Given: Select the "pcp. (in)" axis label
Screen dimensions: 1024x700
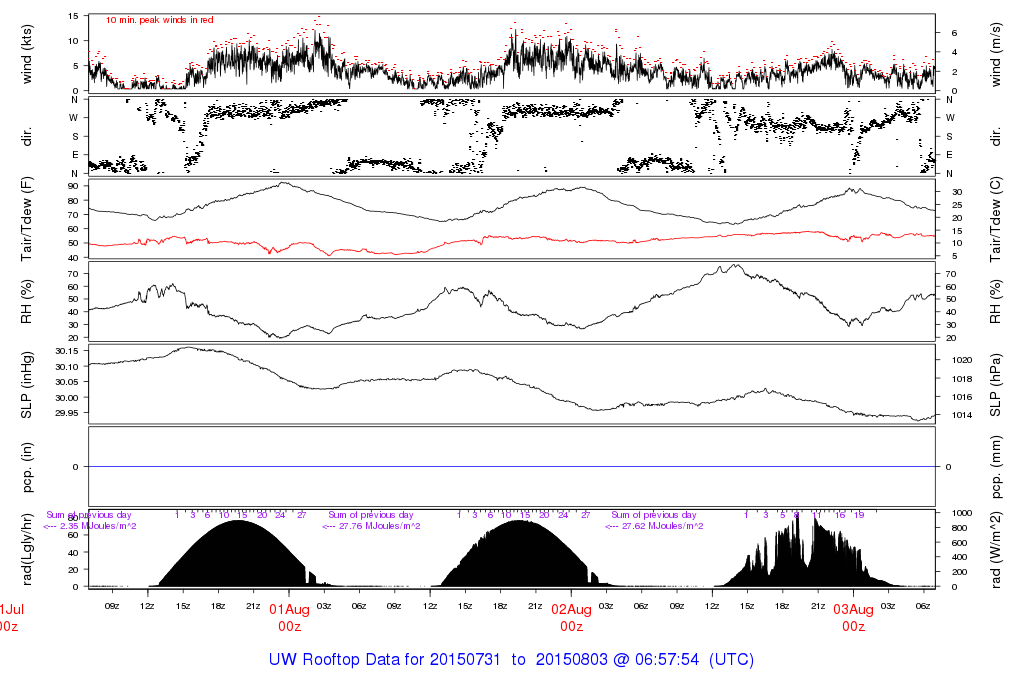Looking at the screenshot, I should 27,467.
